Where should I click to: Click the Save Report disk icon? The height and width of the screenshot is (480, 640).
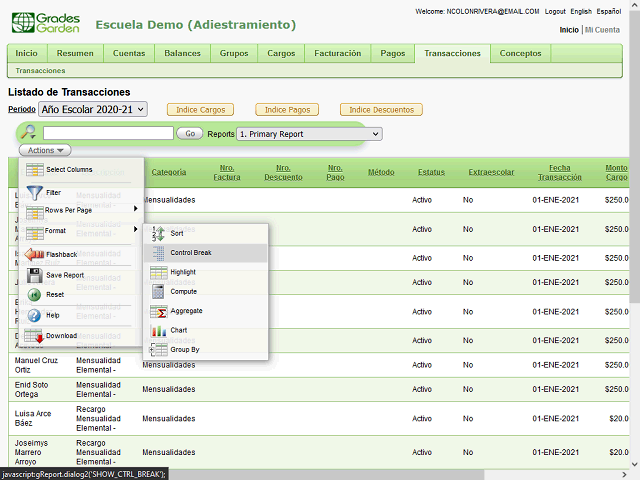click(34, 275)
